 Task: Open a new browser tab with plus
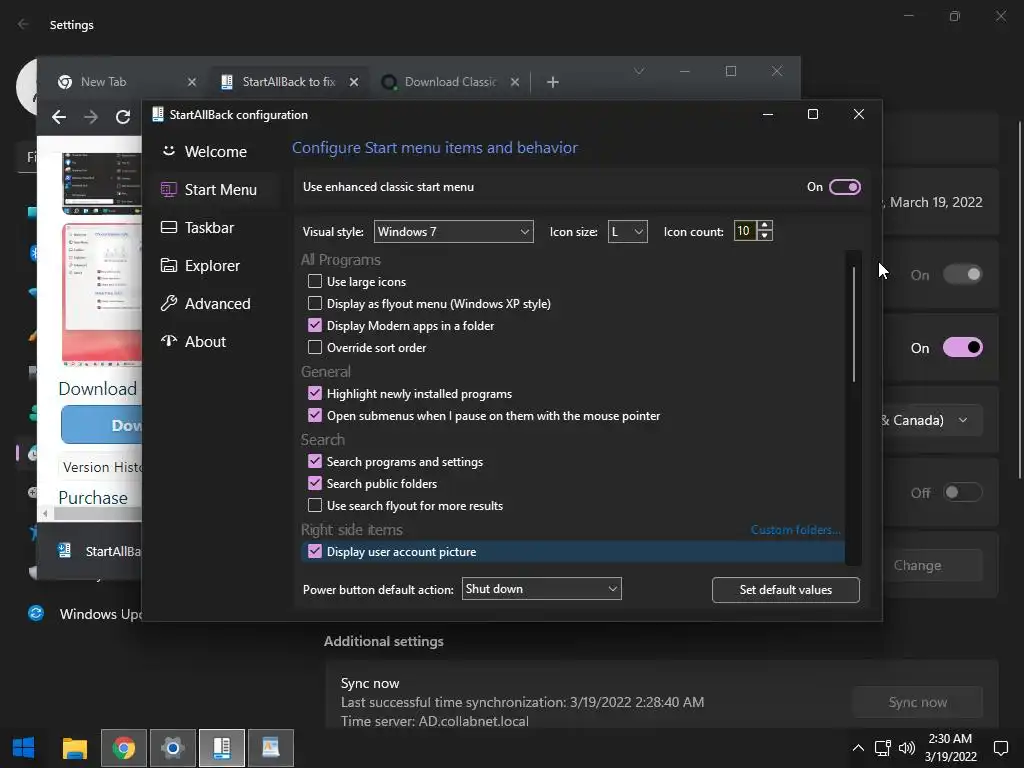[x=552, y=82]
